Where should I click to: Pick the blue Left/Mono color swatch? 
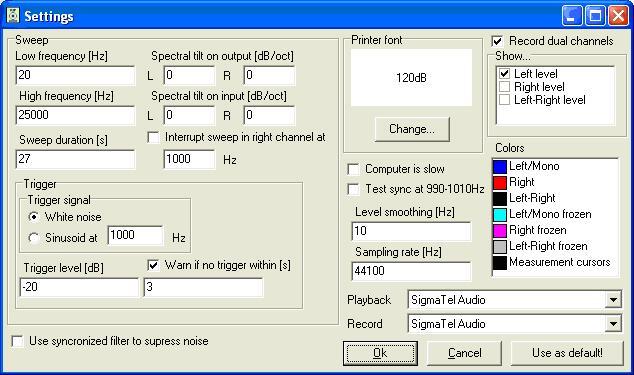pos(500,167)
